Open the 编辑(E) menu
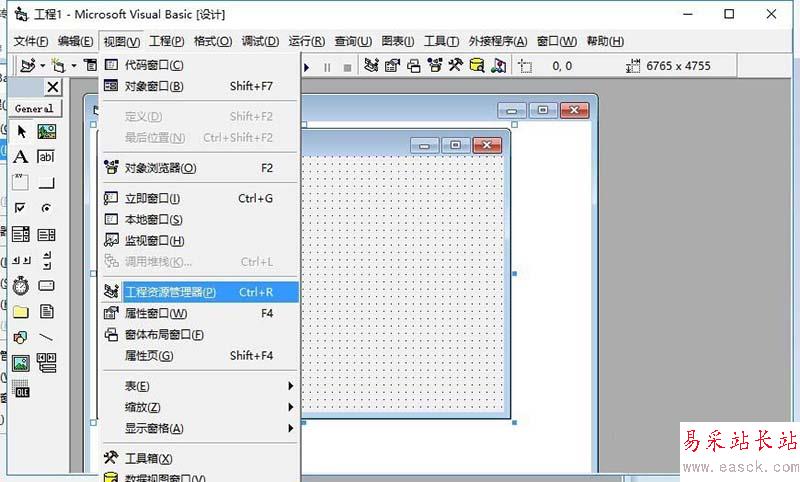 [x=76, y=41]
